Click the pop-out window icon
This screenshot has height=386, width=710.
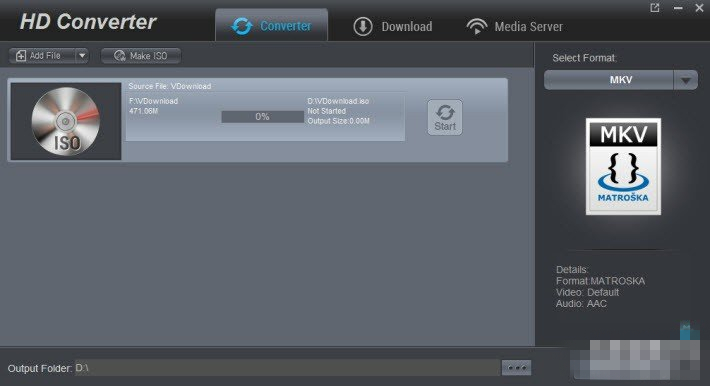[655, 8]
